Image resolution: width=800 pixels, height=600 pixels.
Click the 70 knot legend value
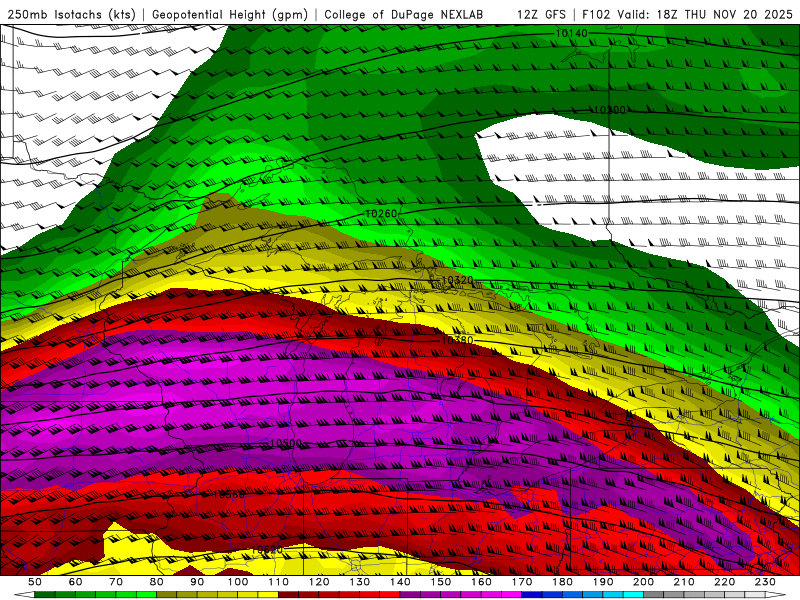click(x=116, y=582)
